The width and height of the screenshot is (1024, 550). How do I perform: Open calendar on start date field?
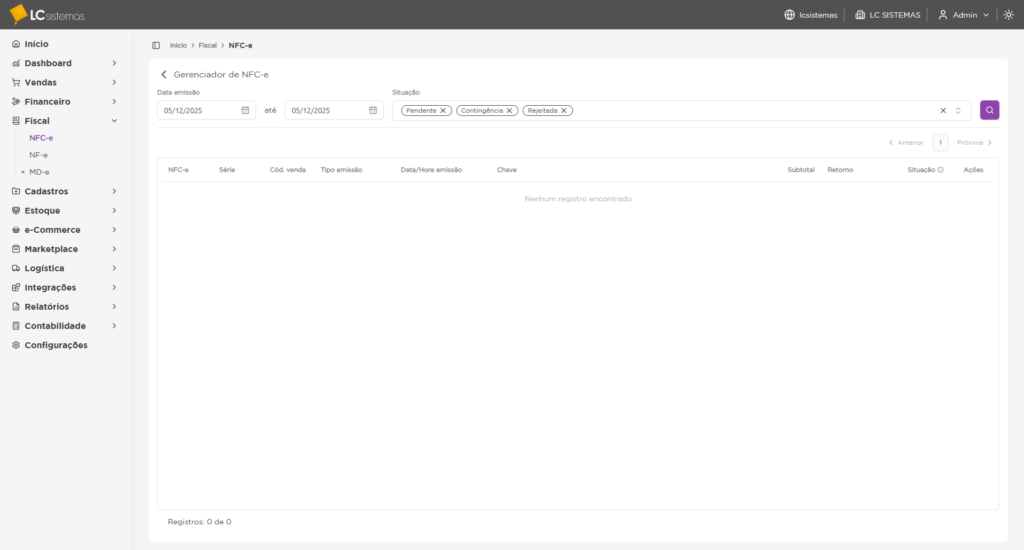pyautogui.click(x=245, y=110)
